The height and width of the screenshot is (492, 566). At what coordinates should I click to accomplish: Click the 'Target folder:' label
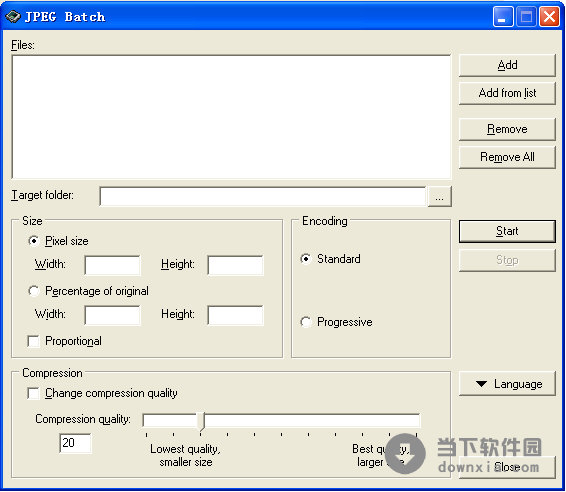(42, 195)
